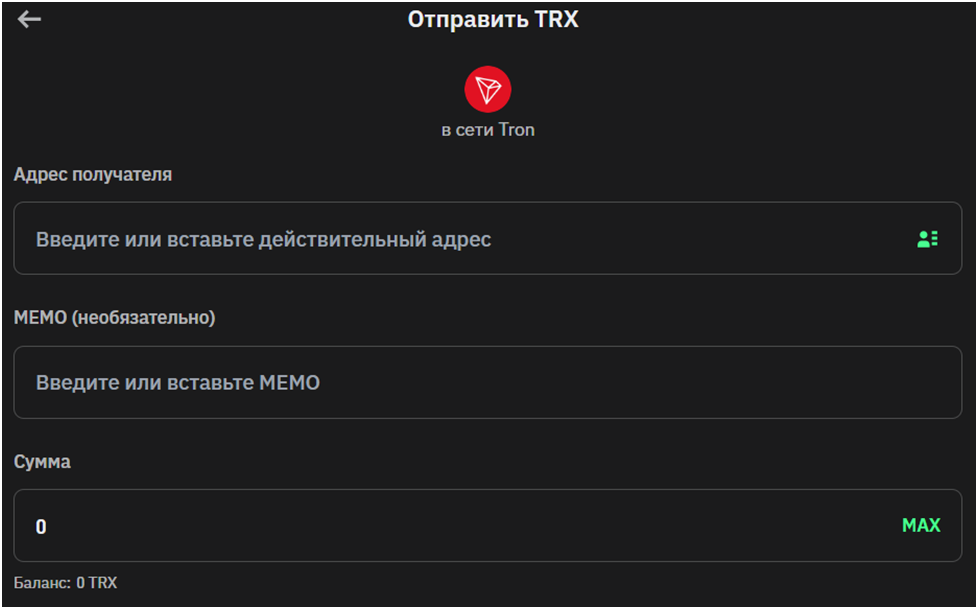
Task: Click the red Tron logo
Action: coord(488,89)
